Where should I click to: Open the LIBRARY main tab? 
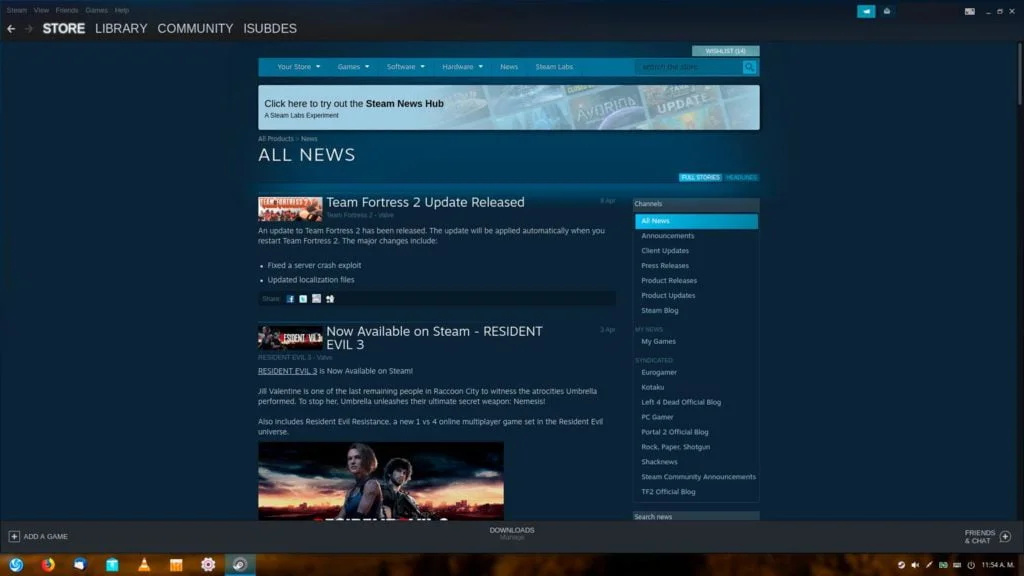[121, 29]
